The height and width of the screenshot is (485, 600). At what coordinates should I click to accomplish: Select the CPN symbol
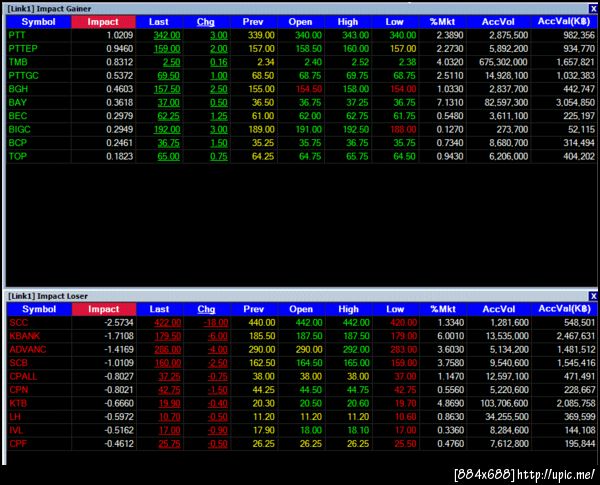(19, 390)
